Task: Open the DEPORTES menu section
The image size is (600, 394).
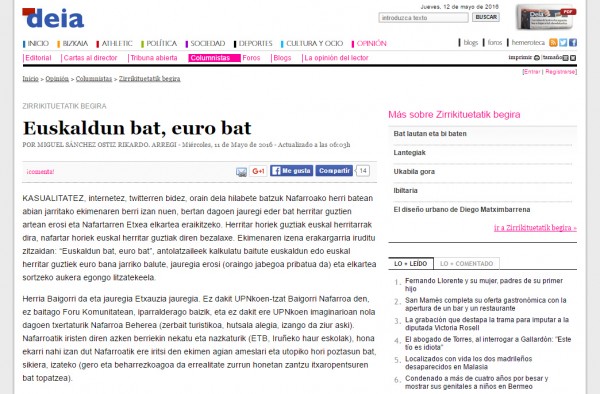Action: [x=255, y=44]
